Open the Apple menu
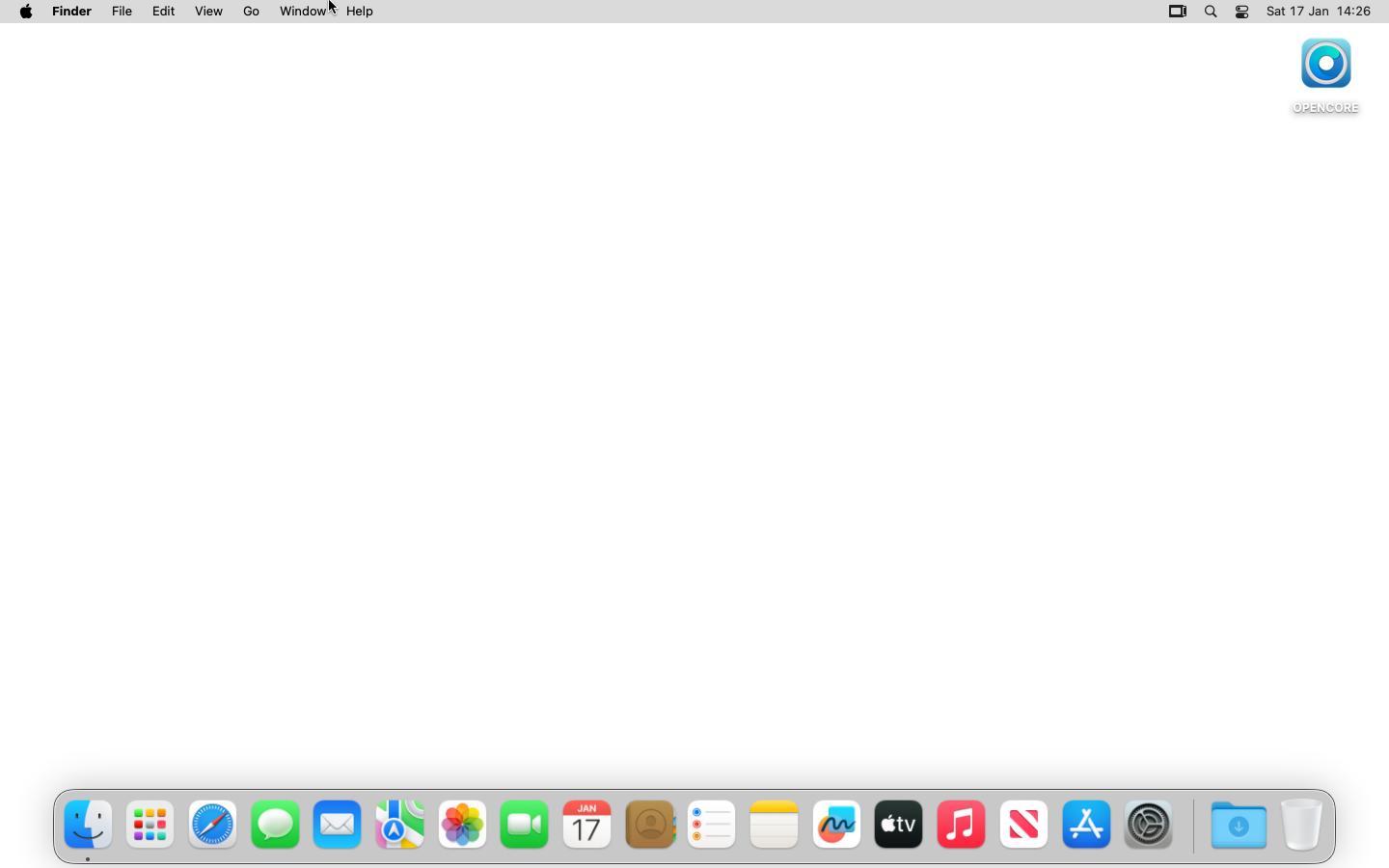Viewport: 1389px width, 868px height. [26, 12]
